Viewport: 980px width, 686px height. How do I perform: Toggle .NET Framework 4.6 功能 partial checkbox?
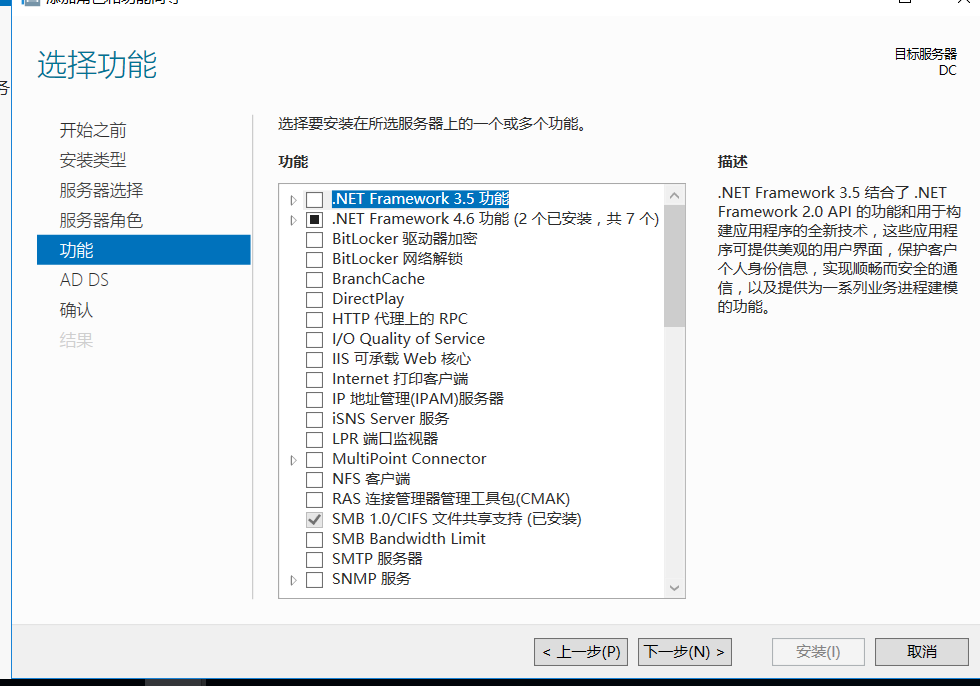[314, 219]
